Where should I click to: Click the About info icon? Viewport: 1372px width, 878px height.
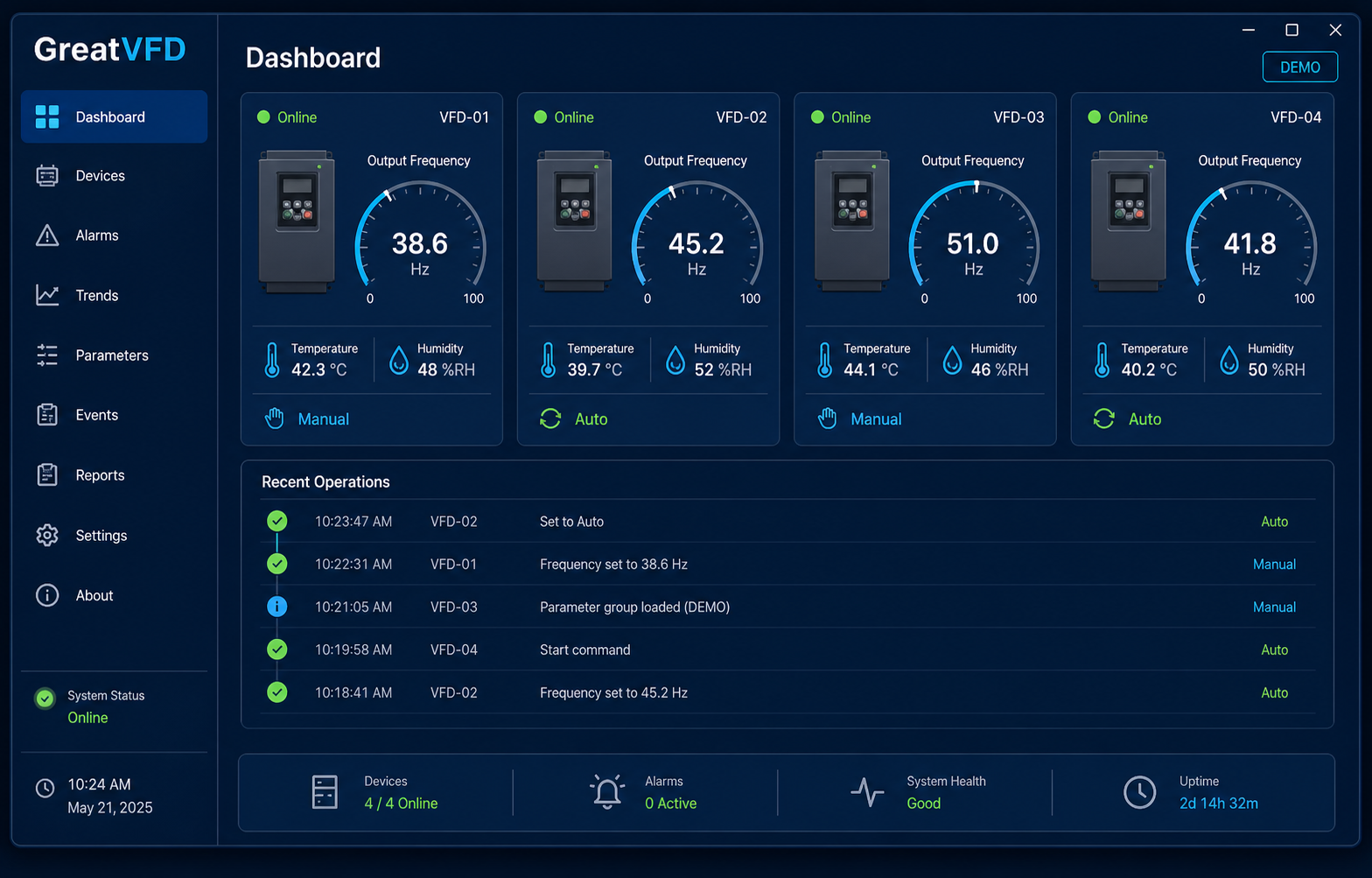pos(47,595)
